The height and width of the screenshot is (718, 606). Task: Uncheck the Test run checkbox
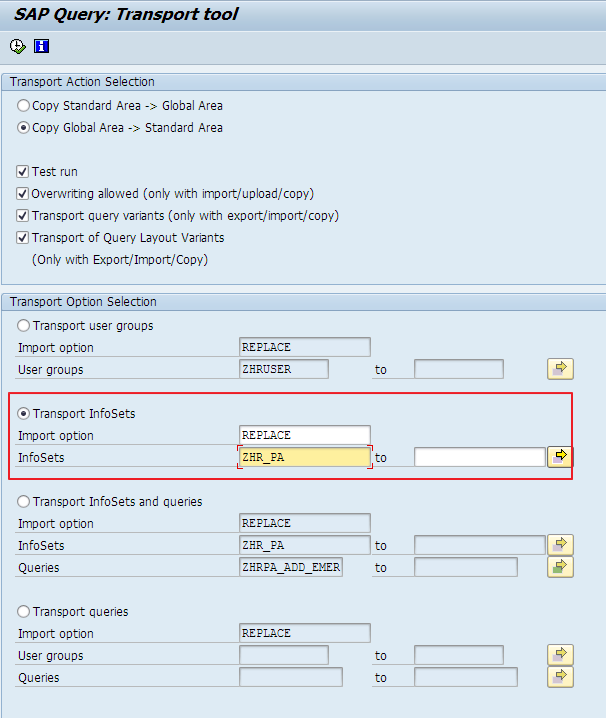click(23, 172)
